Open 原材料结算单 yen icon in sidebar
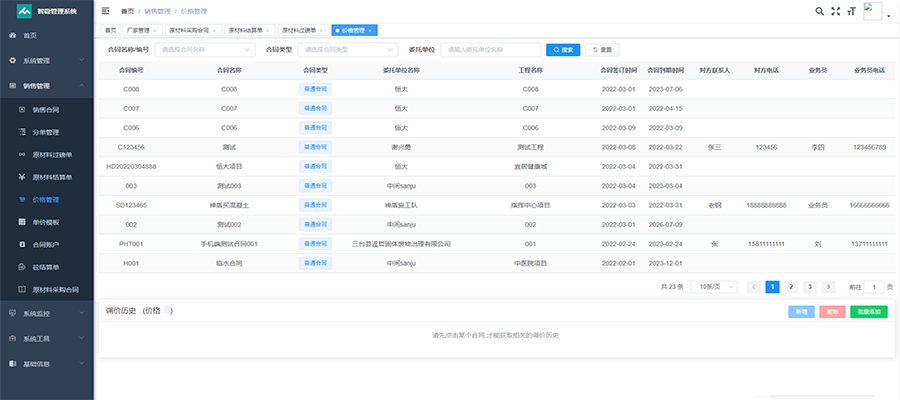The height and width of the screenshot is (400, 900). pos(22,177)
